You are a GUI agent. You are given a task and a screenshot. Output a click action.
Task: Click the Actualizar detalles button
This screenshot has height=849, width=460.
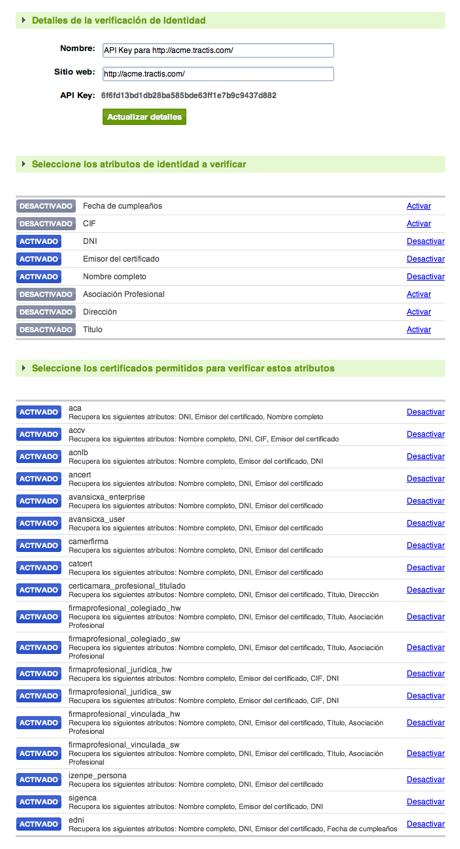pos(144,117)
